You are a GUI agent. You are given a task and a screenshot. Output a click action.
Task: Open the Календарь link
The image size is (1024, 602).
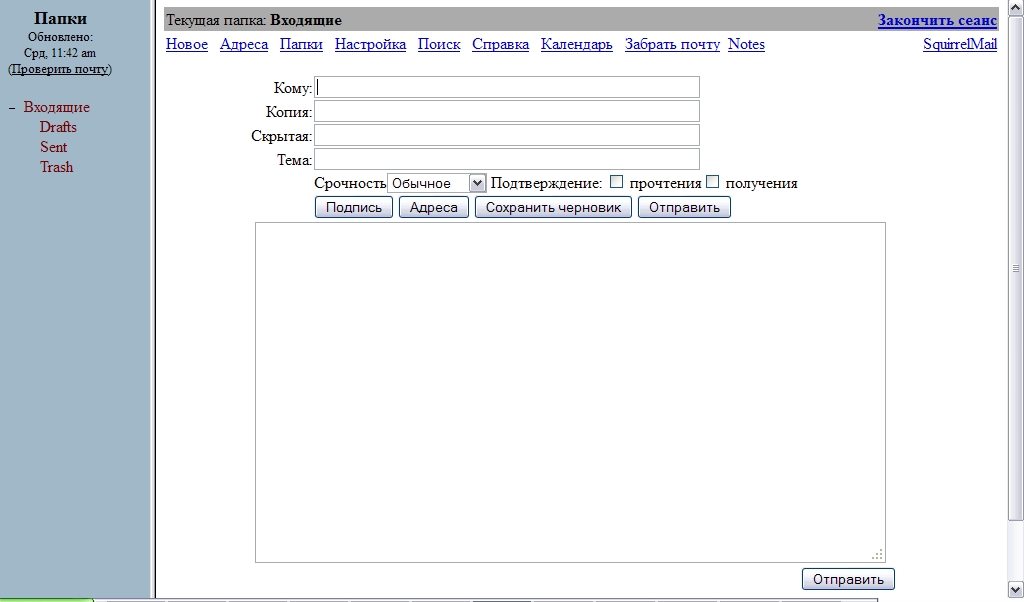(577, 44)
